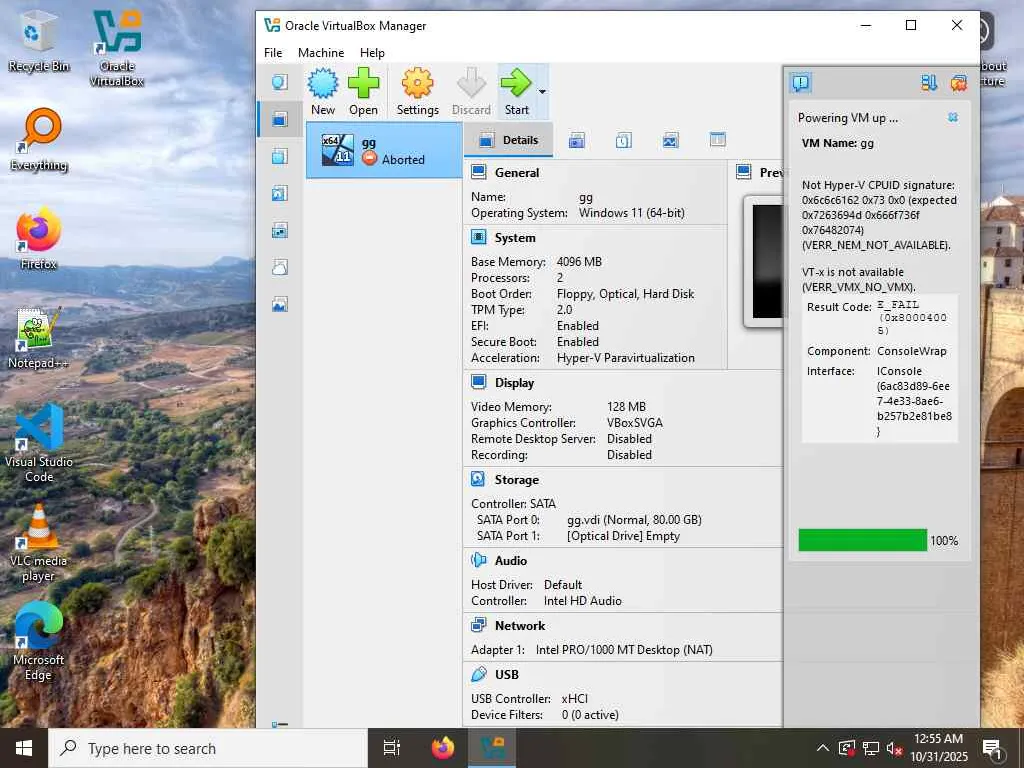1024x768 pixels.
Task: Switch to the Logs tab icon
Action: tap(624, 140)
